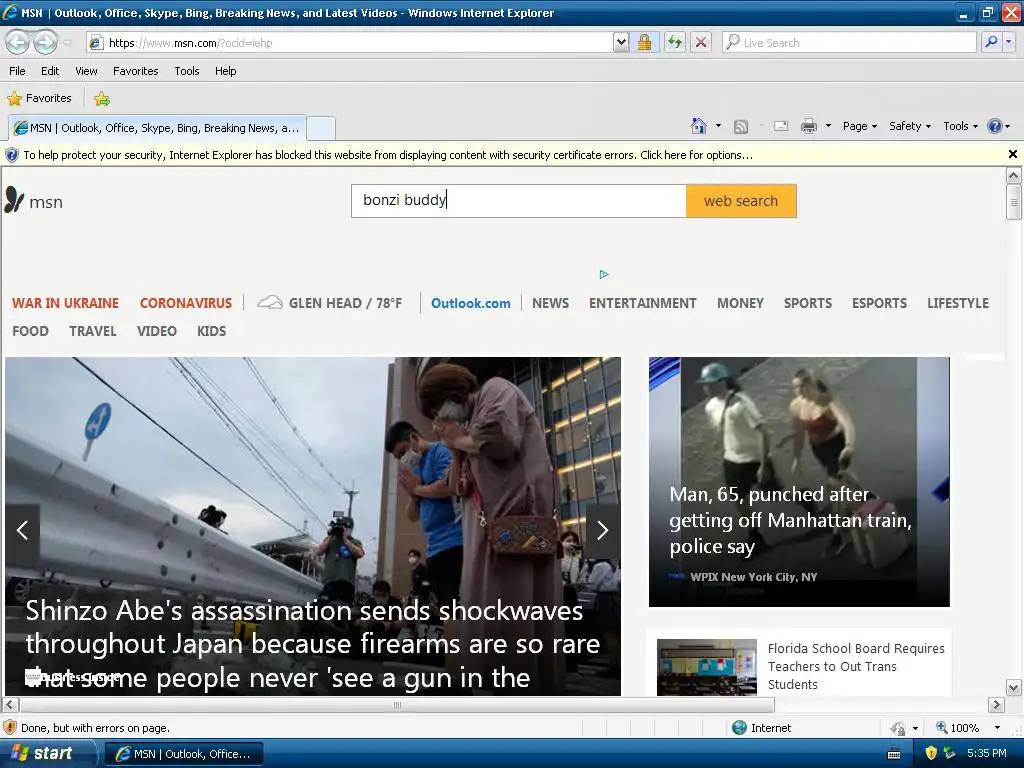
Task: Open the NEWS category link
Action: coord(551,303)
